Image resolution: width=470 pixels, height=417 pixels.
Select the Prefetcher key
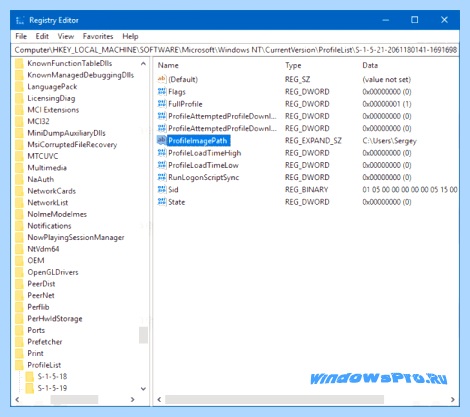[x=45, y=342]
